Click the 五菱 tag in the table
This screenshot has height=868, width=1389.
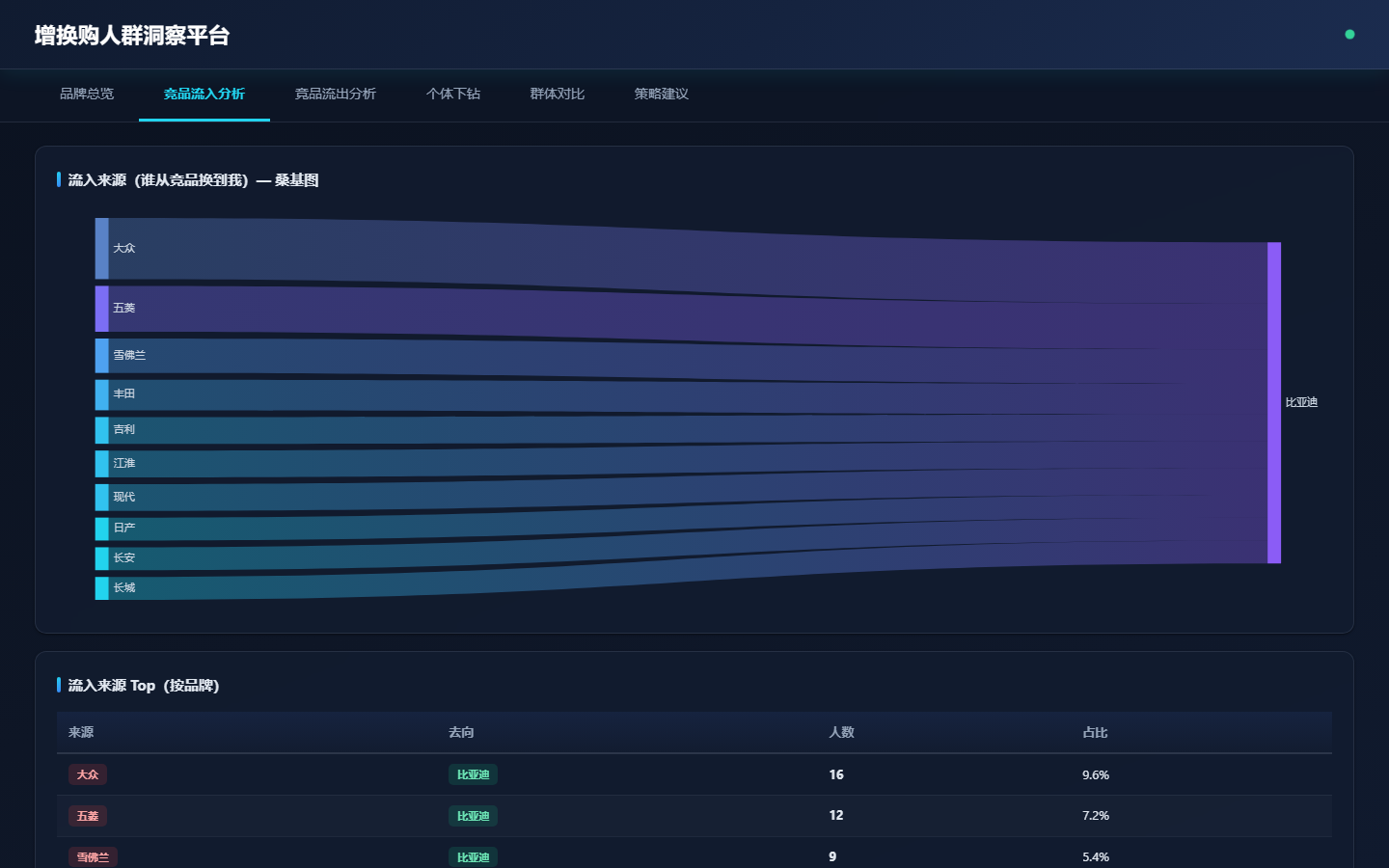pyautogui.click(x=88, y=816)
